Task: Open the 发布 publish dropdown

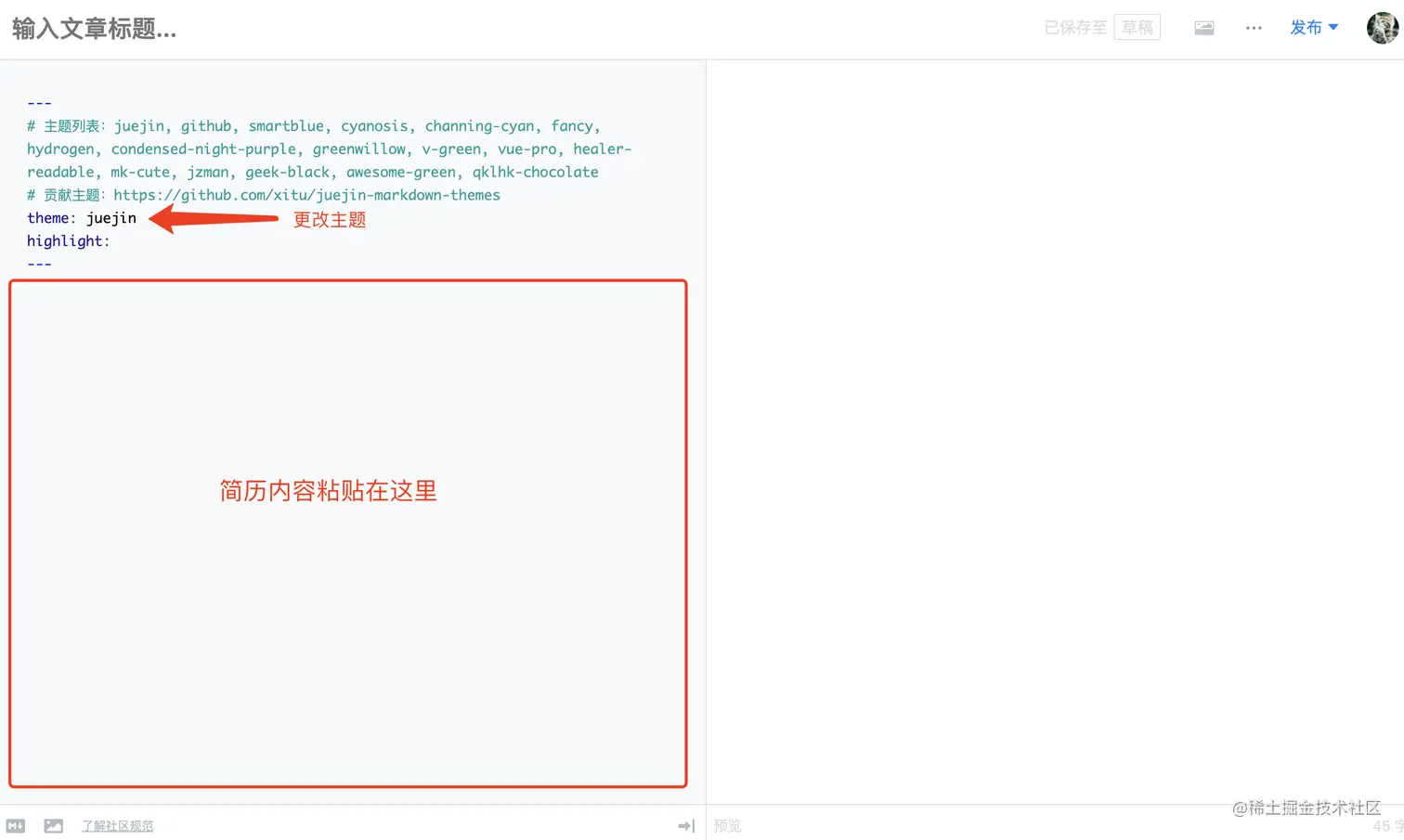Action: [x=1314, y=28]
